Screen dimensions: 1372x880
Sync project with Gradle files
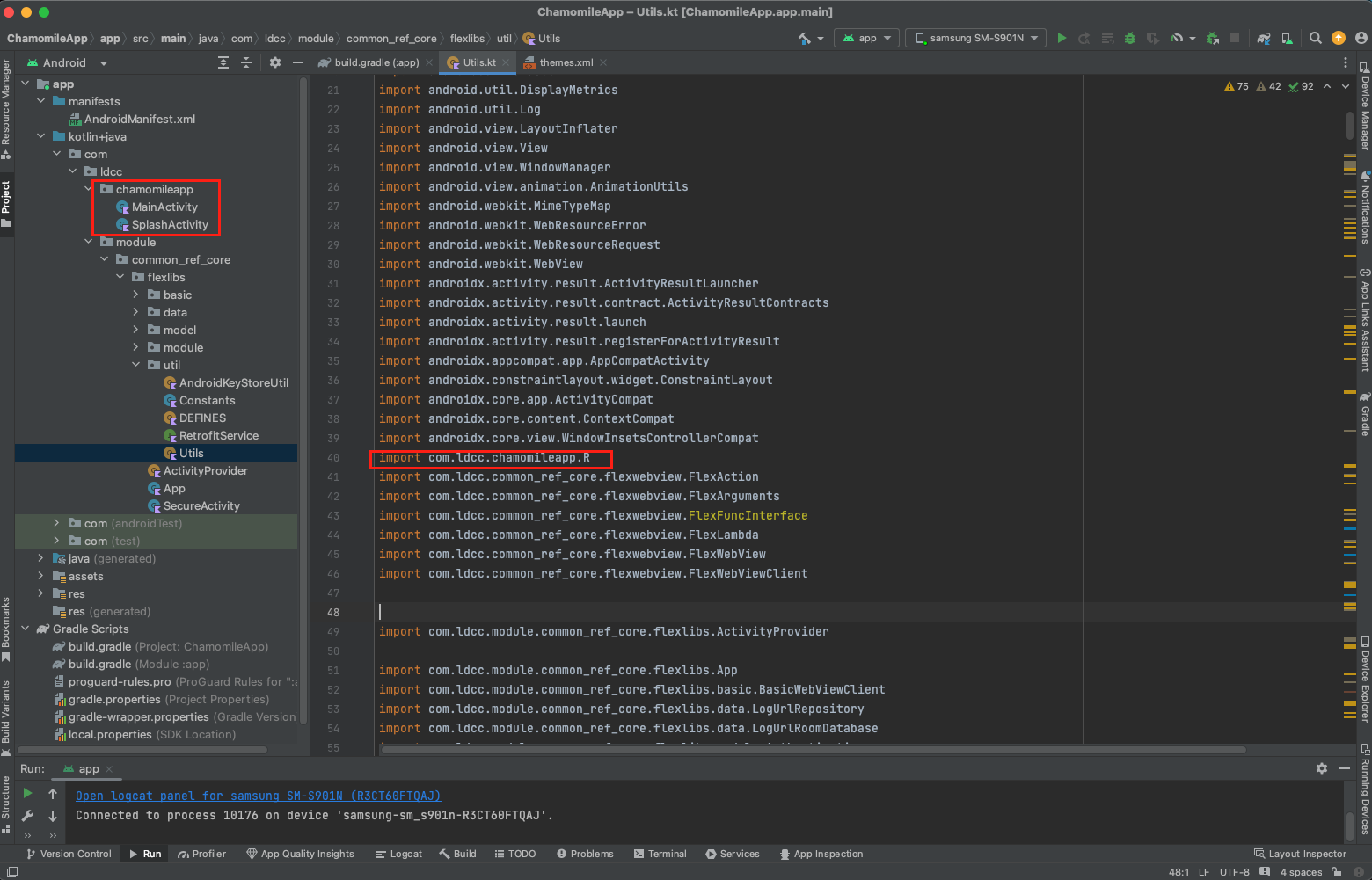[1264, 38]
